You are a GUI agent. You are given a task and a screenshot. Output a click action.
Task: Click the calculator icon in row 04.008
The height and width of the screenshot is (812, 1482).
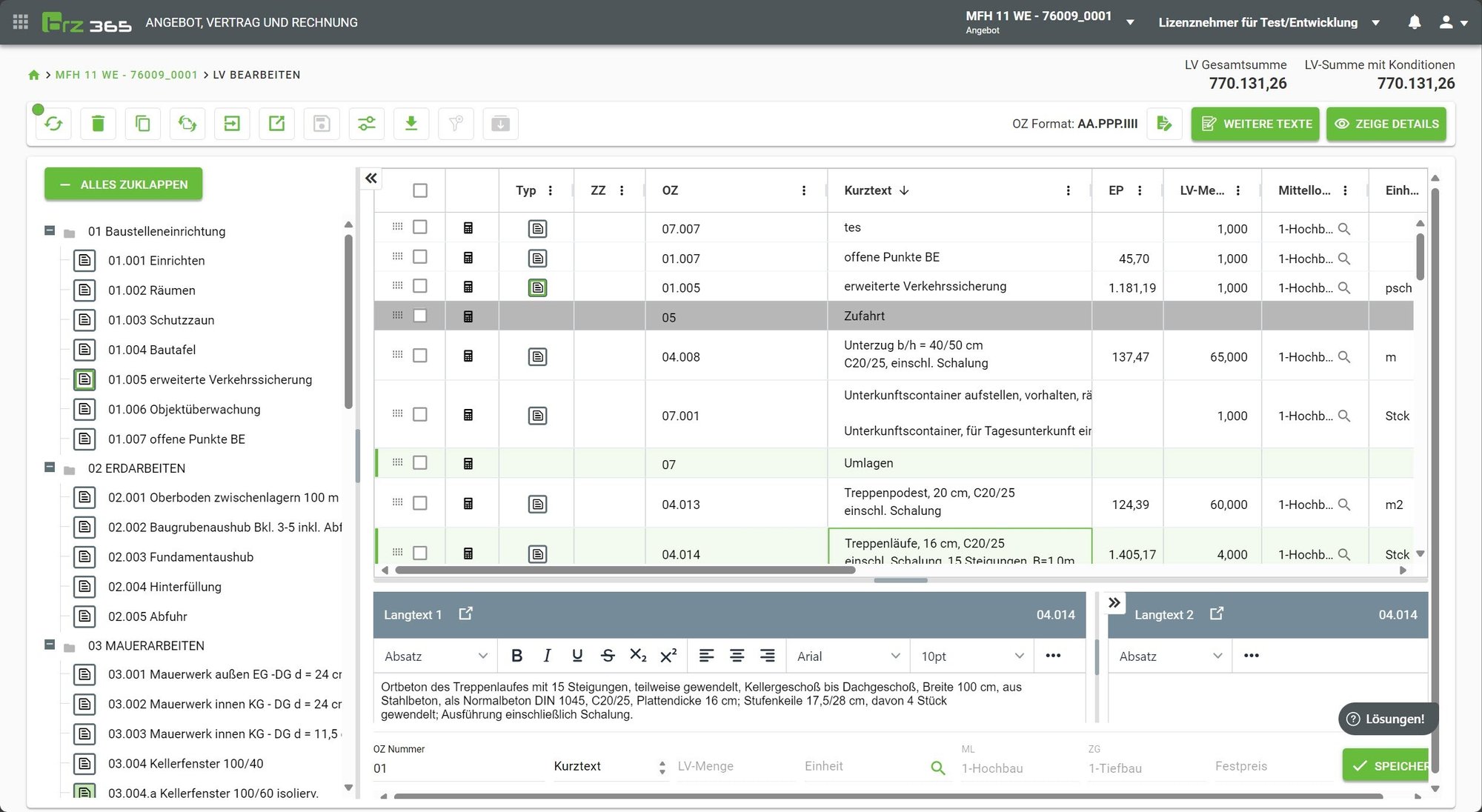[x=468, y=356]
